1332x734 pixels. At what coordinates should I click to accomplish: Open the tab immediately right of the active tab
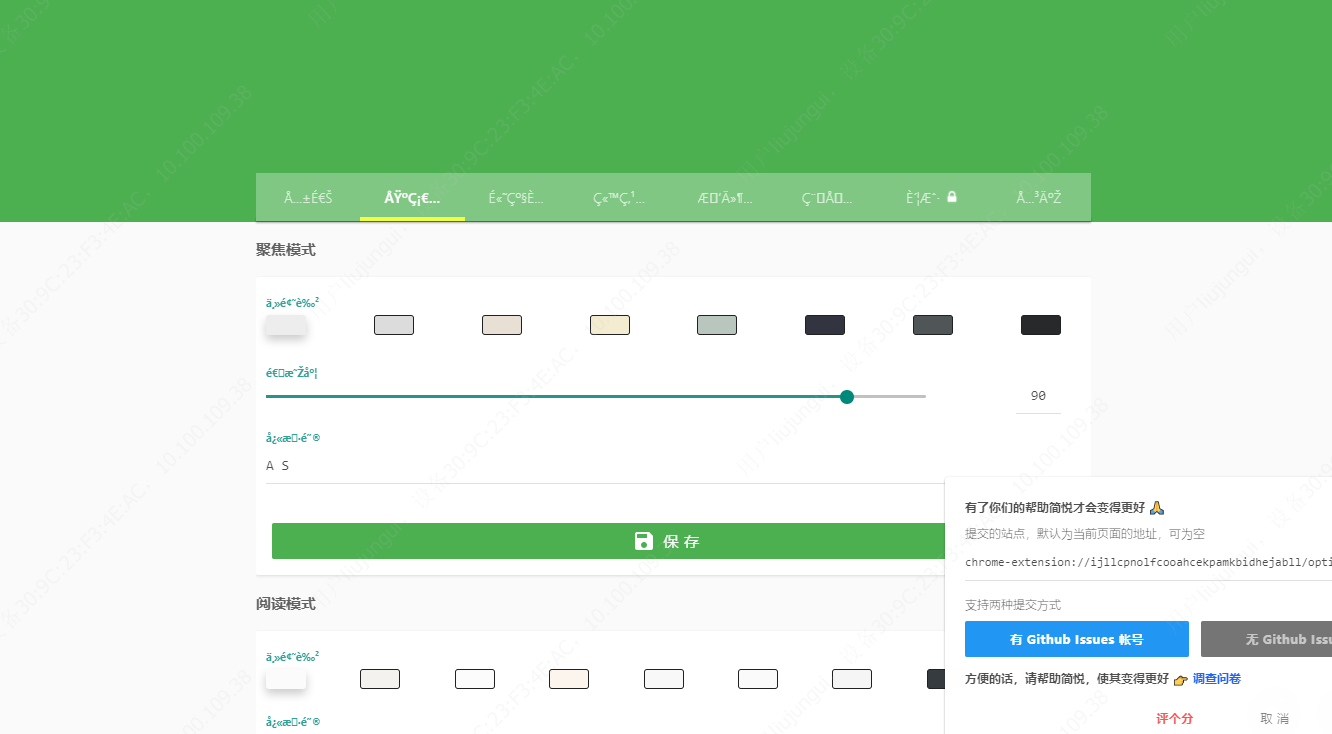[516, 197]
